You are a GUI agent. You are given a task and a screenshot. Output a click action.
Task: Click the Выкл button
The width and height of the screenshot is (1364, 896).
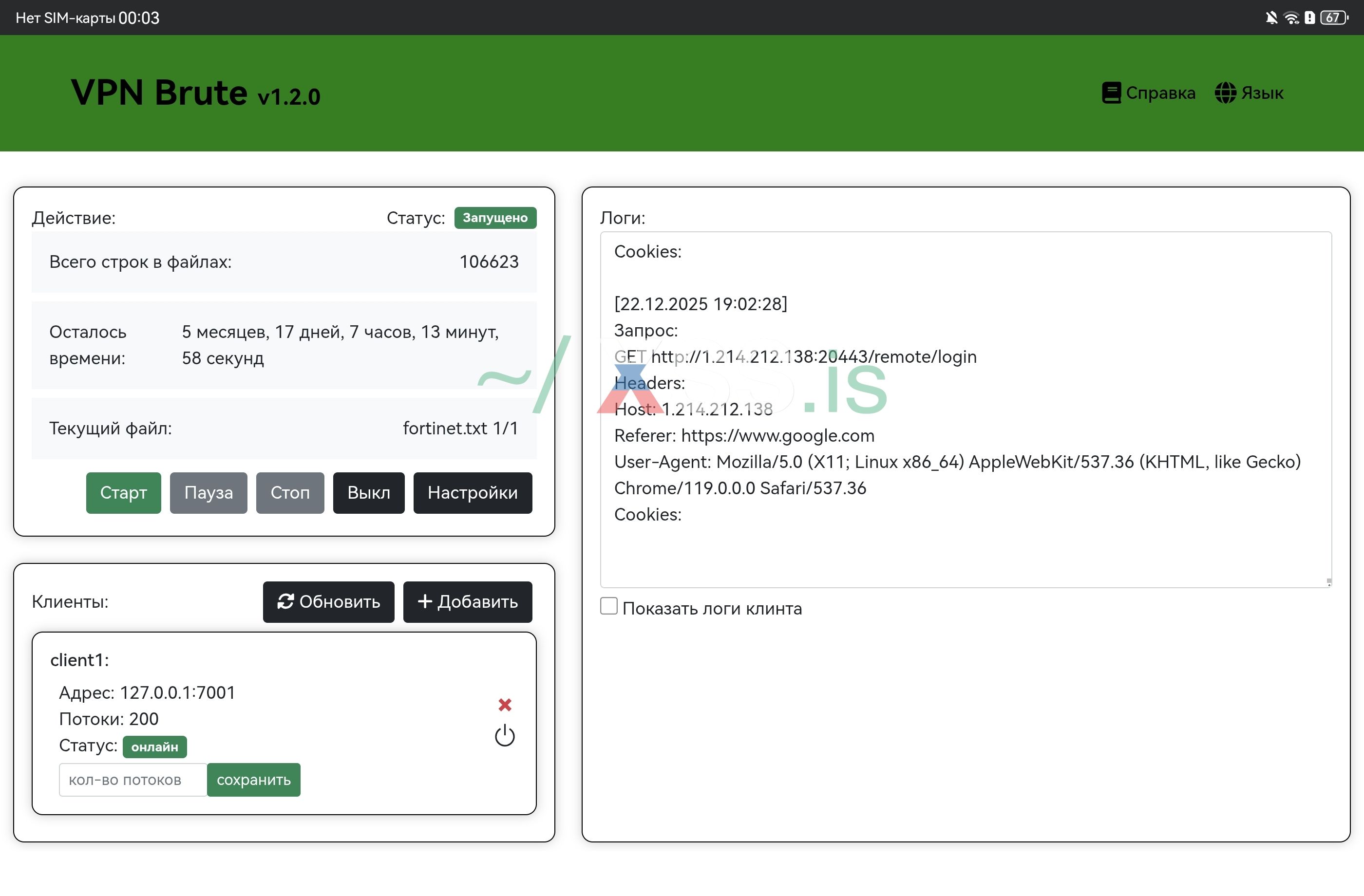[368, 493]
